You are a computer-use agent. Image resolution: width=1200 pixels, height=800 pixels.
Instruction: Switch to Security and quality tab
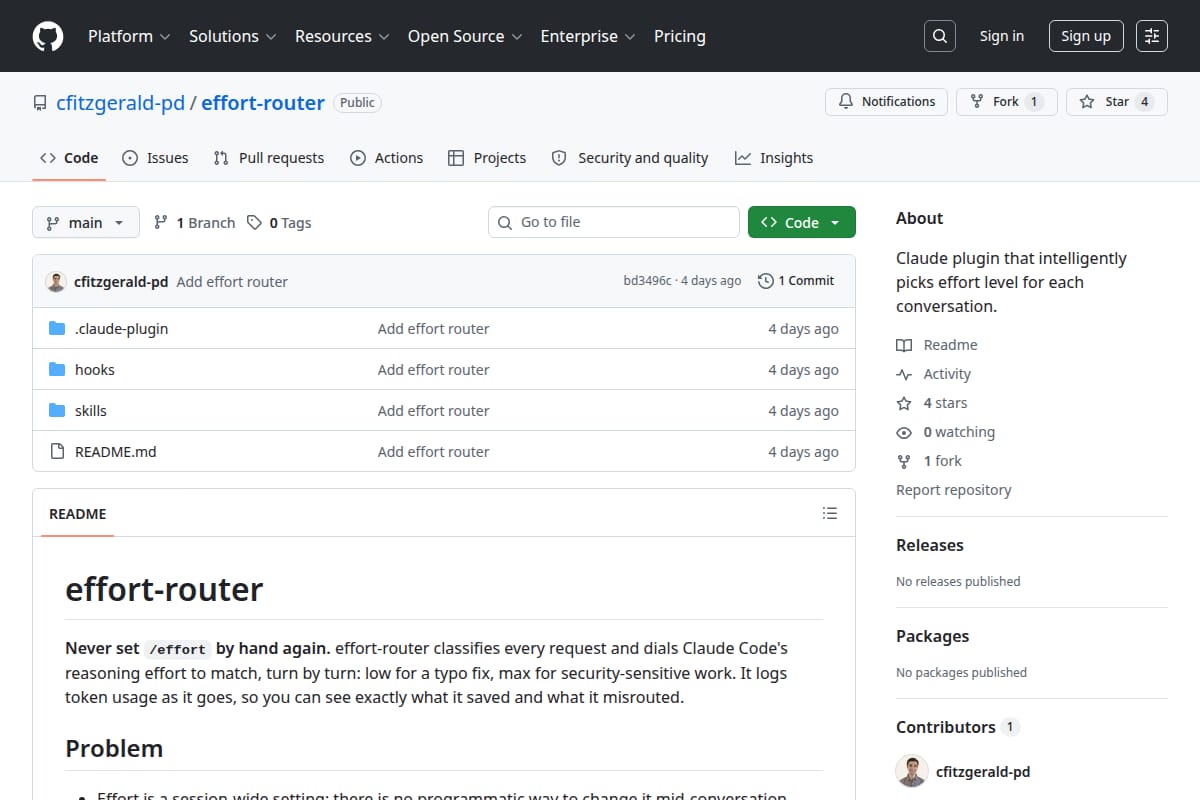[x=630, y=158]
